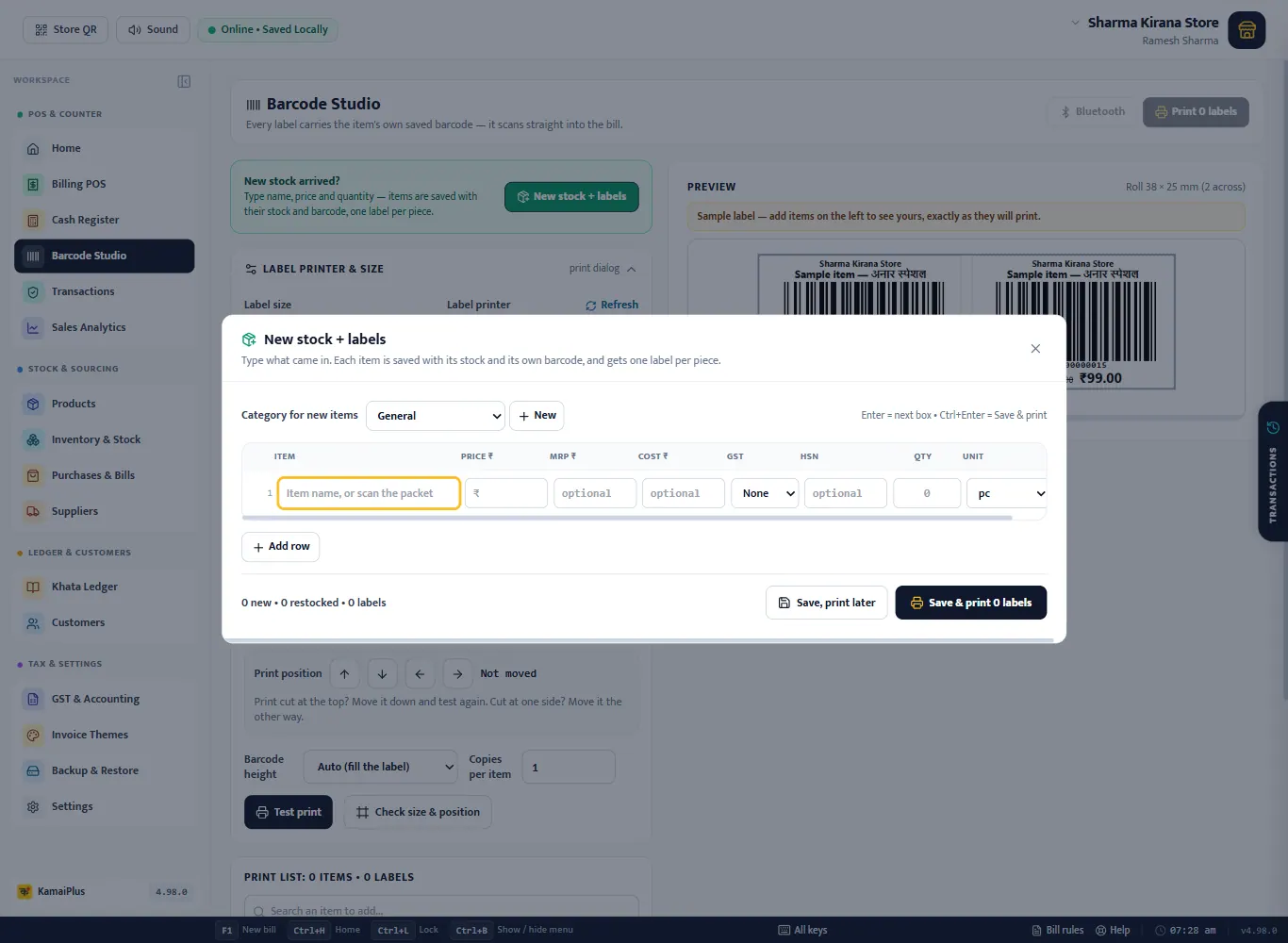Click the Backup & Restore icon
1288x943 pixels.
point(33,770)
